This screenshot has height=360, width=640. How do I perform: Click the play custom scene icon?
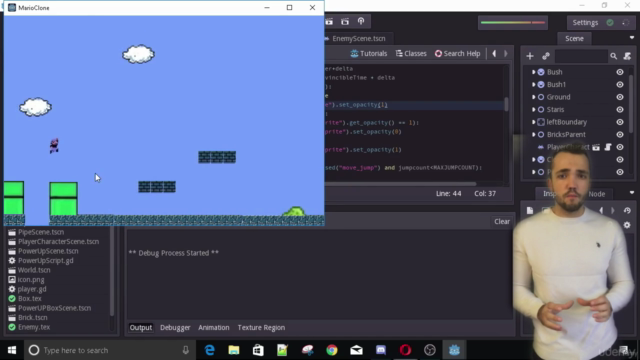click(345, 22)
